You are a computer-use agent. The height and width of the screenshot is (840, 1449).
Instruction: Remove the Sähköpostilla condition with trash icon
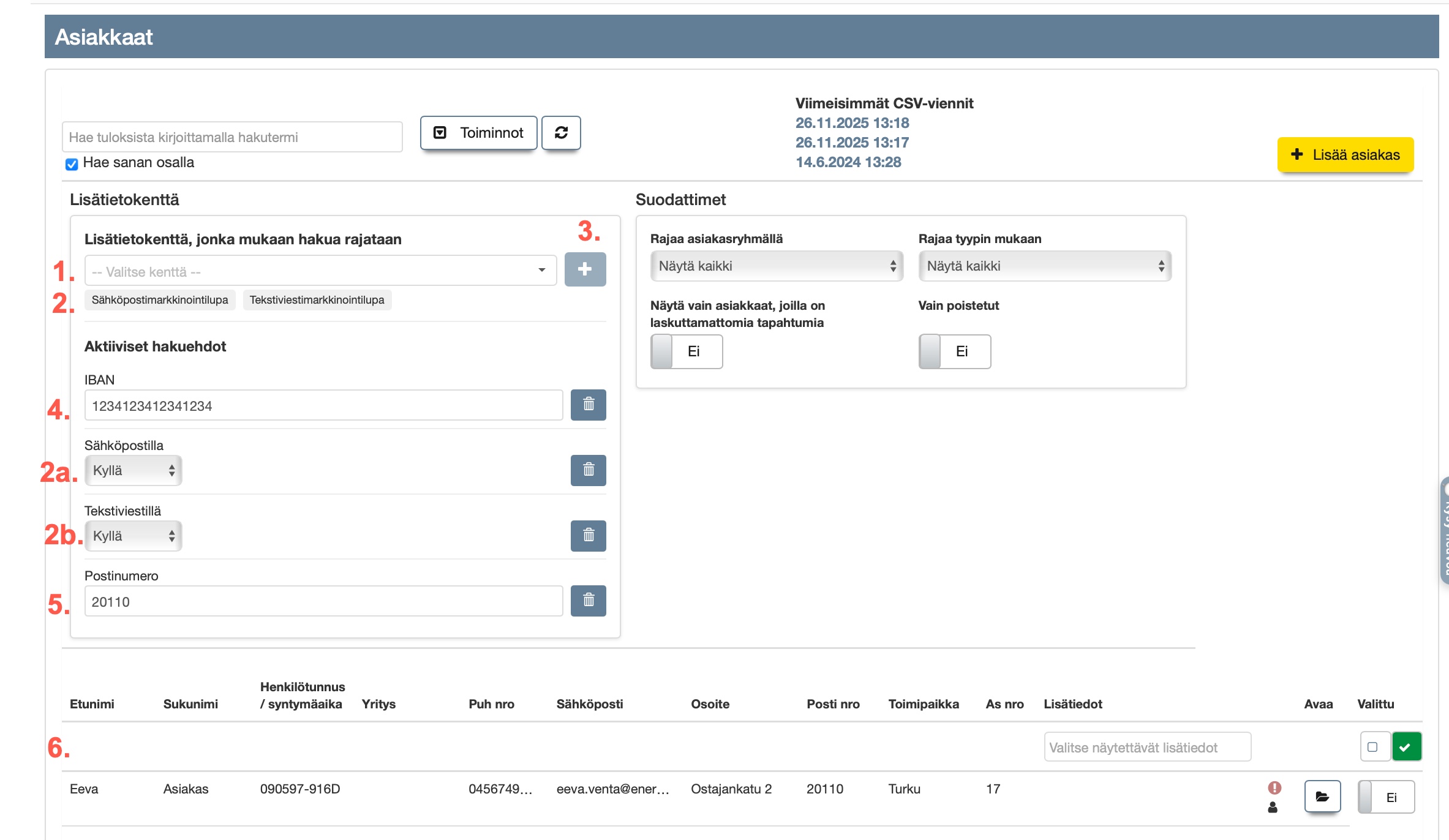point(588,470)
